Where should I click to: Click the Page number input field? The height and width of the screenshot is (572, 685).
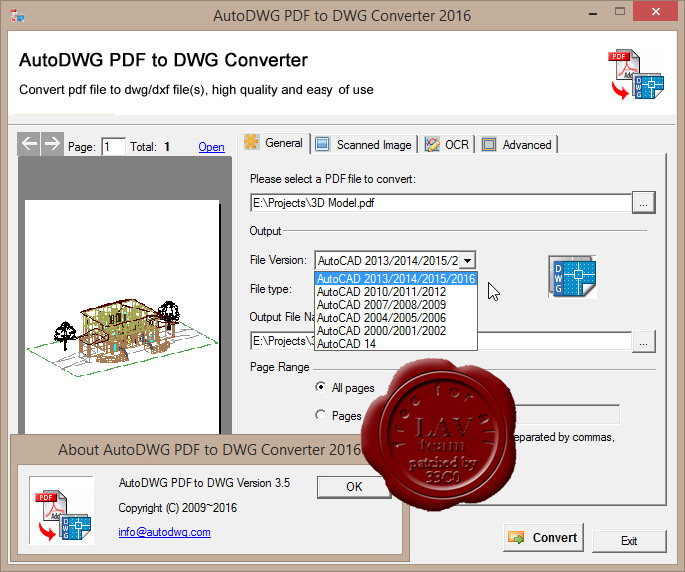(114, 147)
